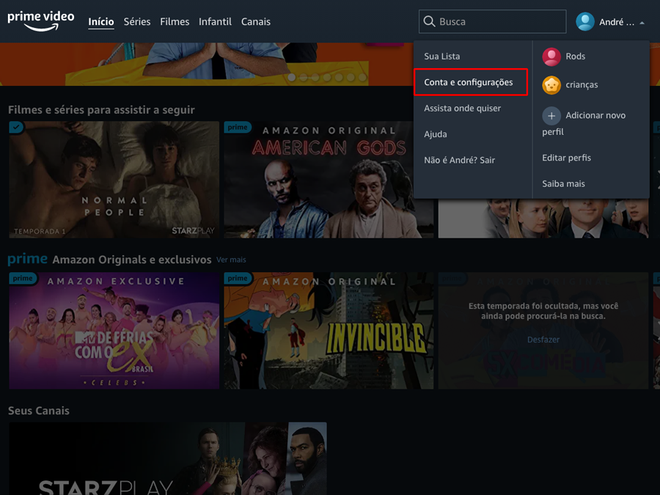Image resolution: width=660 pixels, height=495 pixels.
Task: Click the plus icon to add profile
Action: pos(551,115)
